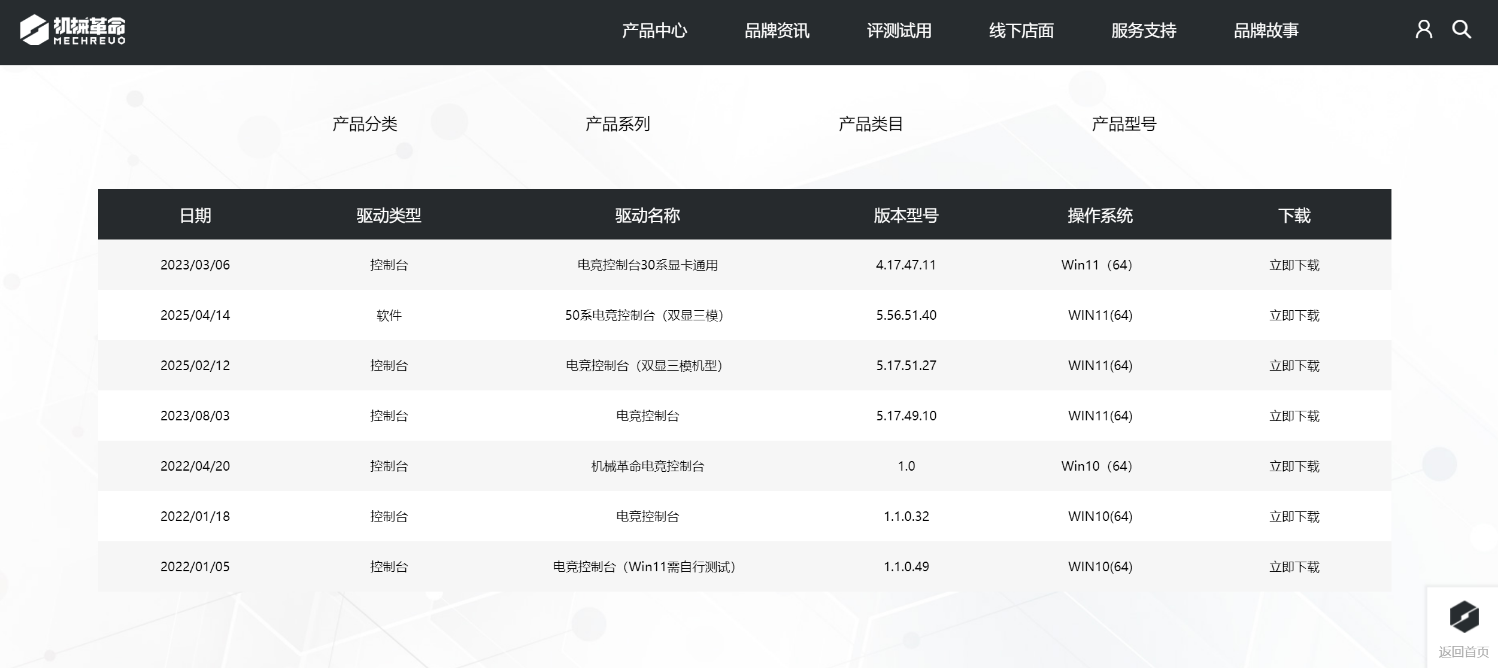Download the 2023/08/03 电竞控制台 driver
The height and width of the screenshot is (668, 1498).
pos(1294,416)
